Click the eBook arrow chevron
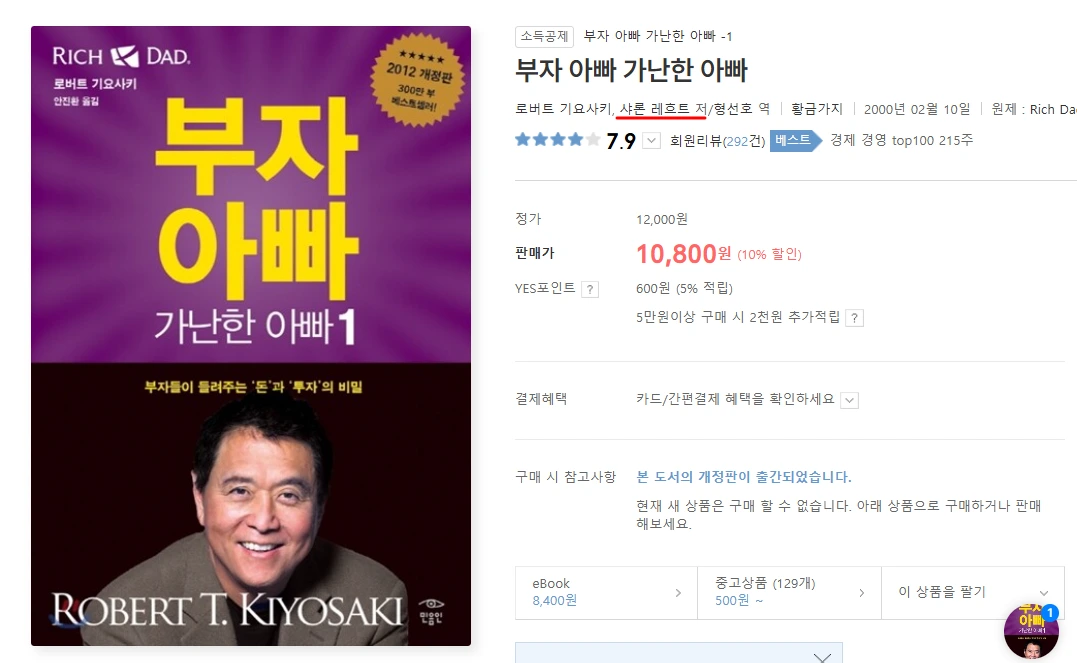This screenshot has width=1077, height=663. [678, 593]
